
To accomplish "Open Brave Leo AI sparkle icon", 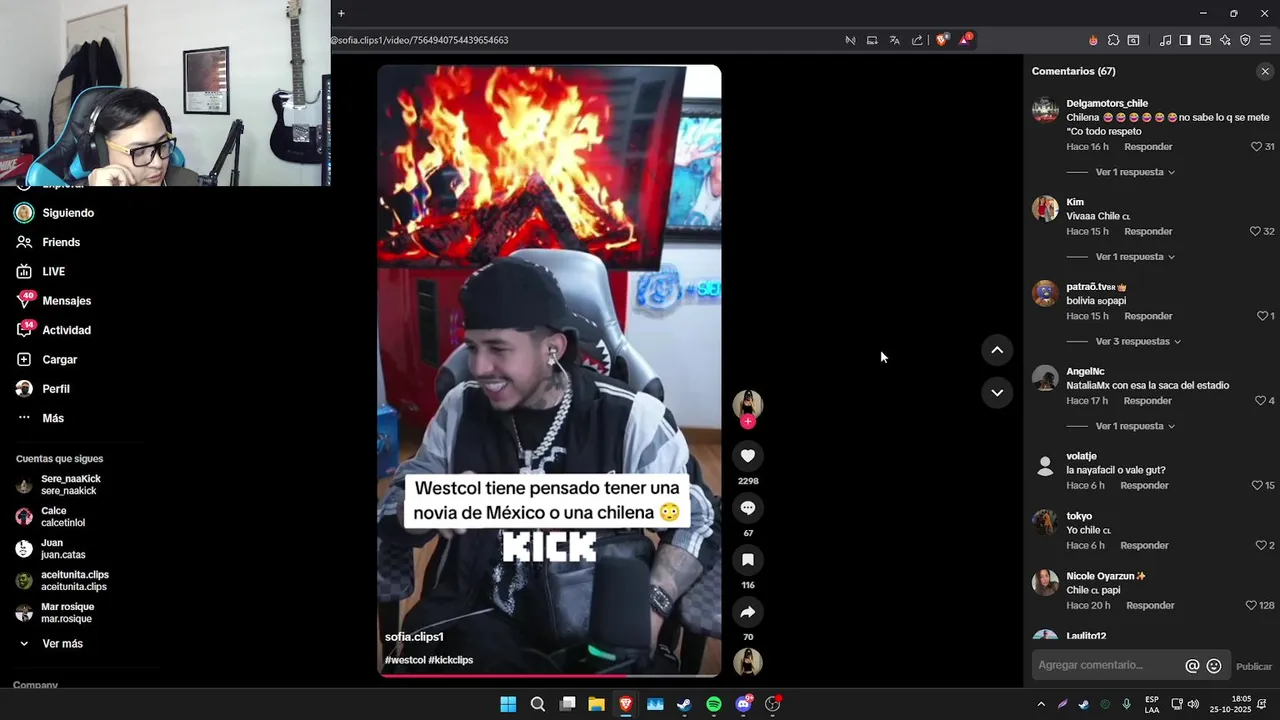I will click(1225, 40).
